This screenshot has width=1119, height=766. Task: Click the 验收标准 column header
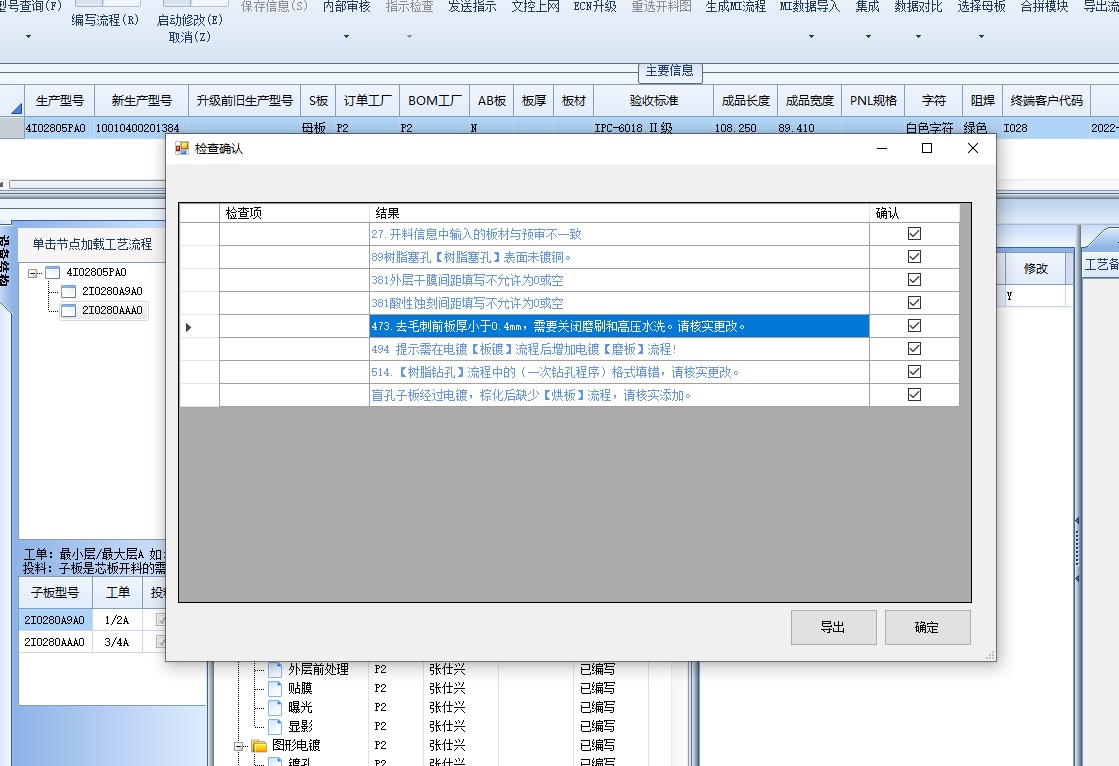pos(654,101)
